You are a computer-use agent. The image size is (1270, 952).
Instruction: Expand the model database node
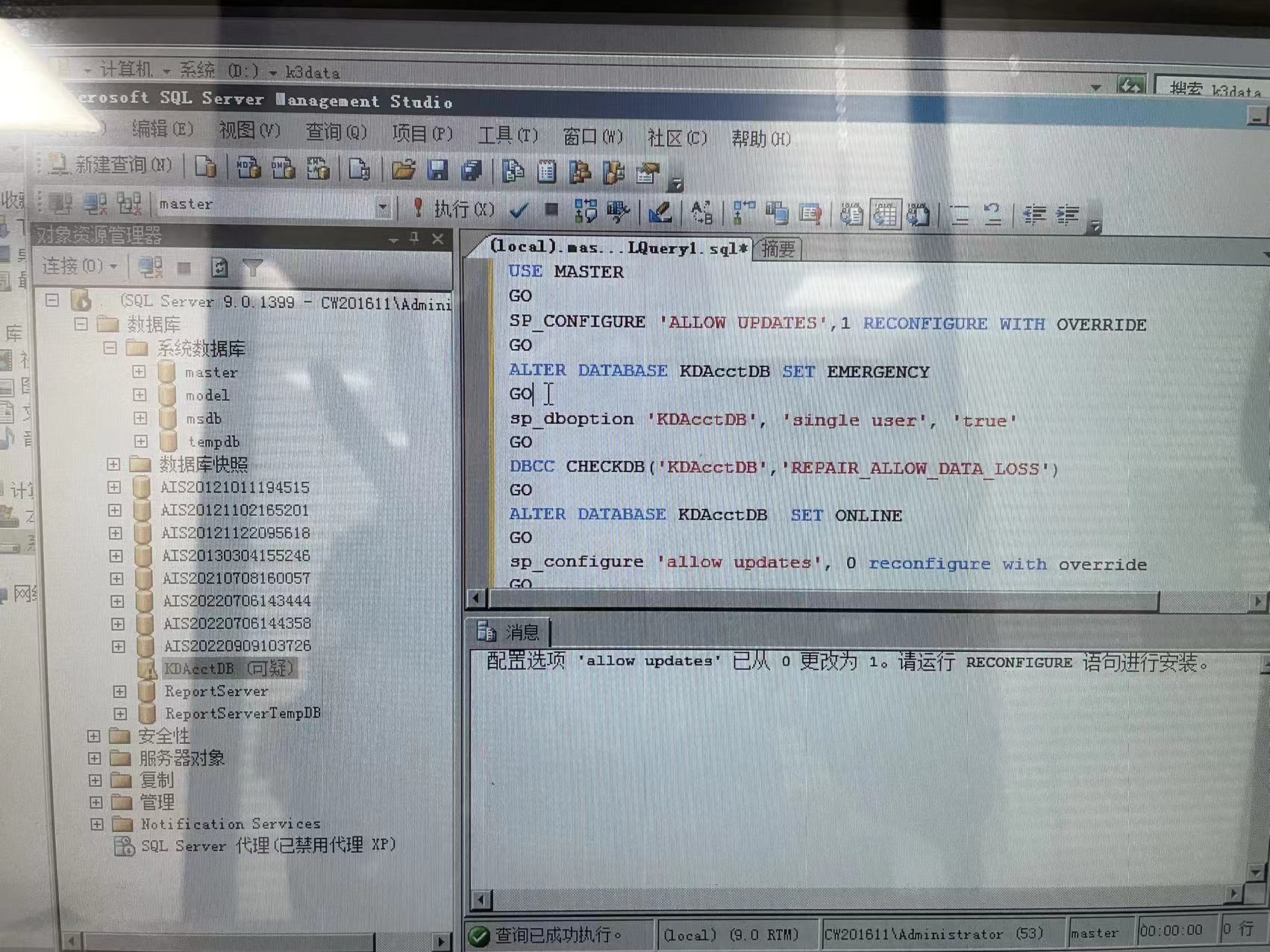coord(140,395)
